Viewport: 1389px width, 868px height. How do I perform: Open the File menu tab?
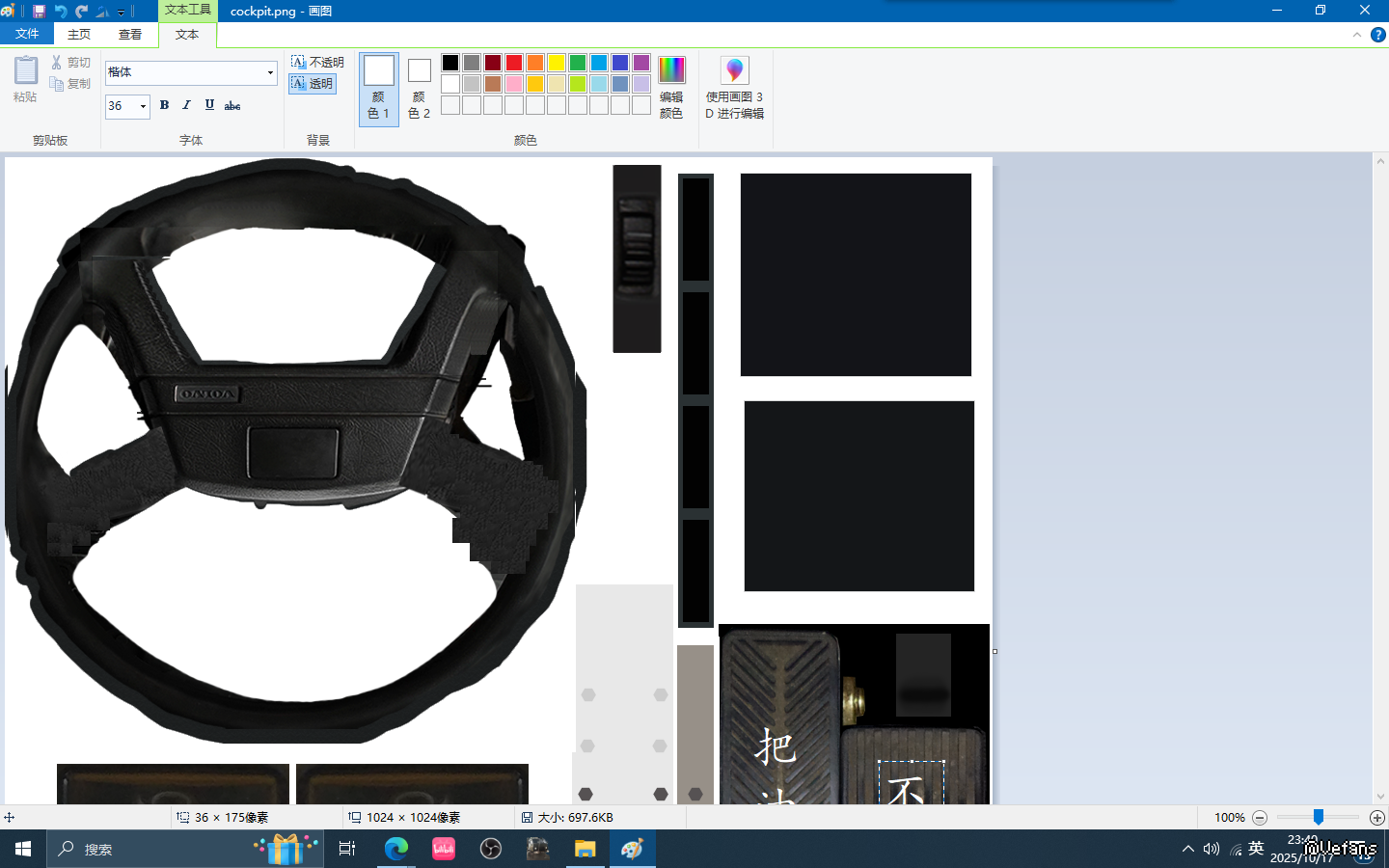(x=27, y=34)
